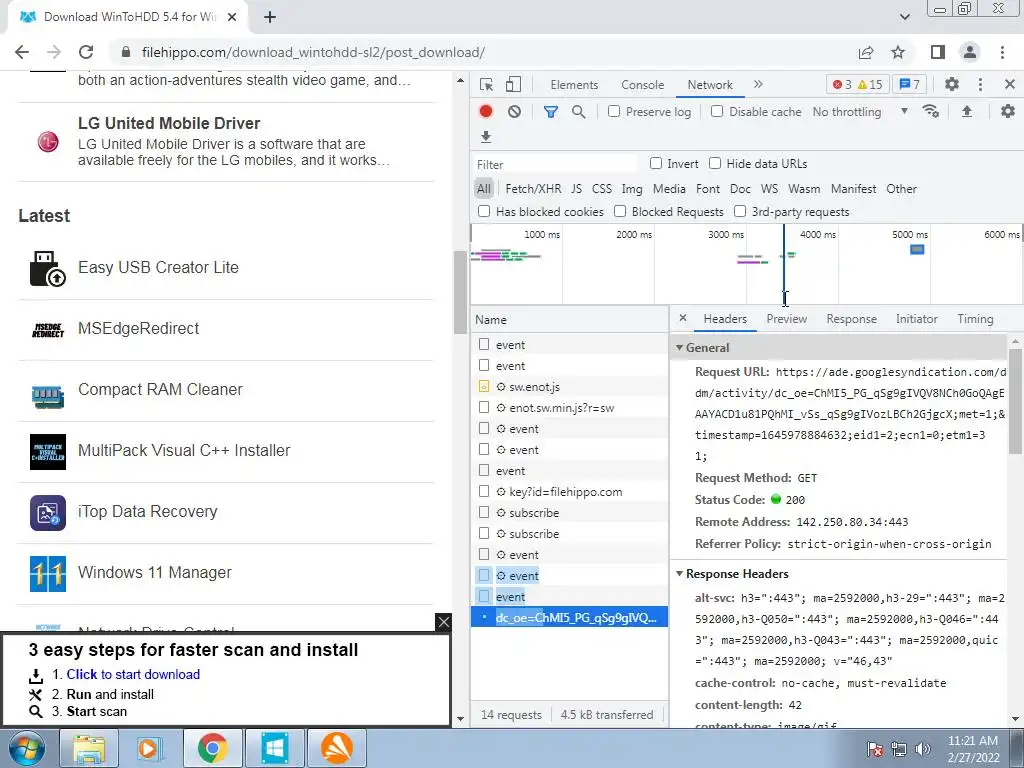Open a new browser tab

pyautogui.click(x=270, y=17)
